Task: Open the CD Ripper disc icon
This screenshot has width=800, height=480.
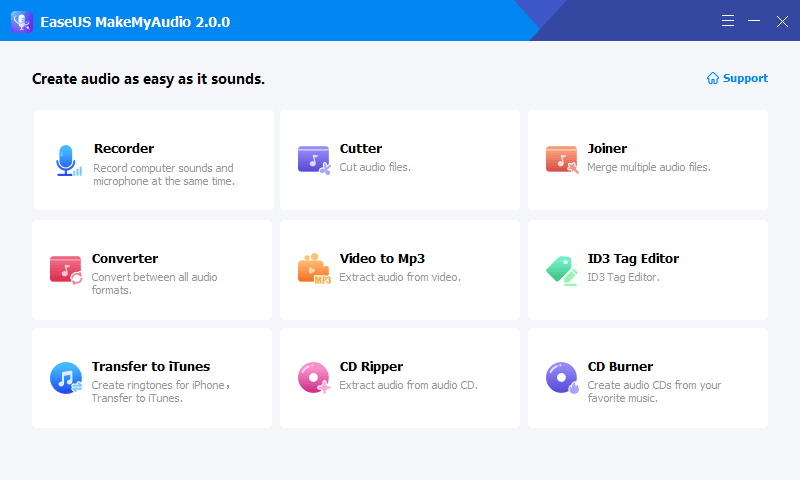Action: (x=313, y=377)
